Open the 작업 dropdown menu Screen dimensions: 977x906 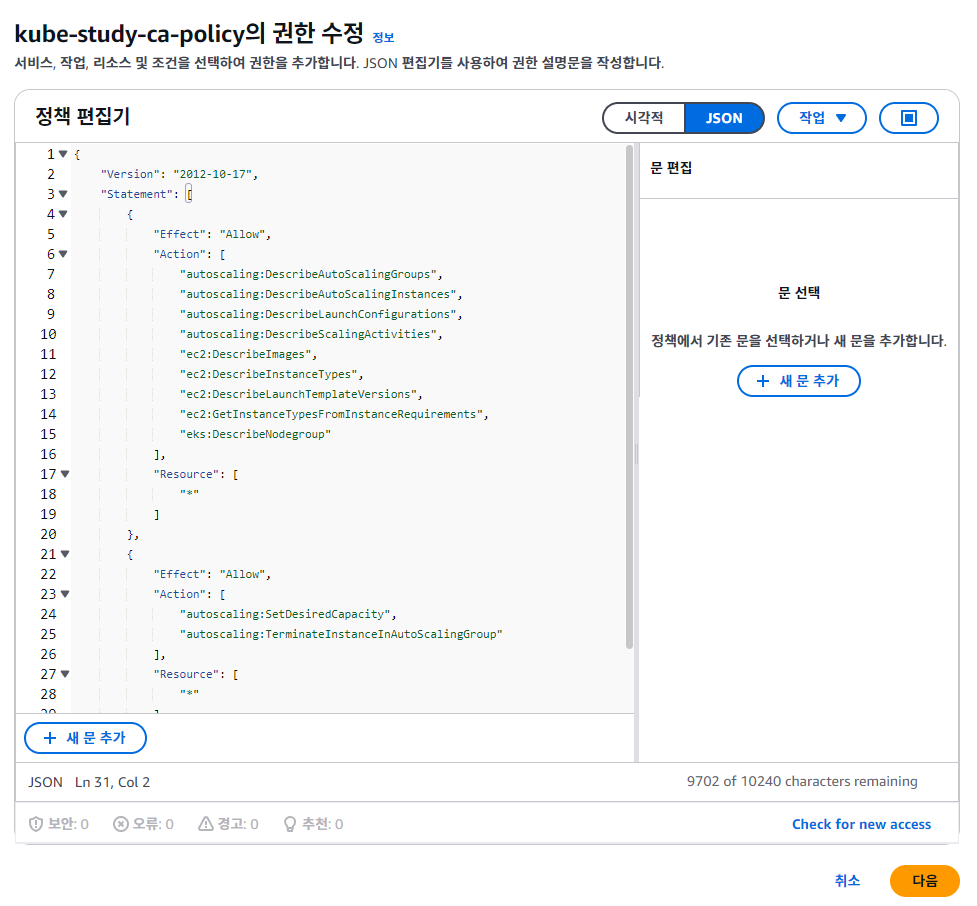(x=822, y=118)
